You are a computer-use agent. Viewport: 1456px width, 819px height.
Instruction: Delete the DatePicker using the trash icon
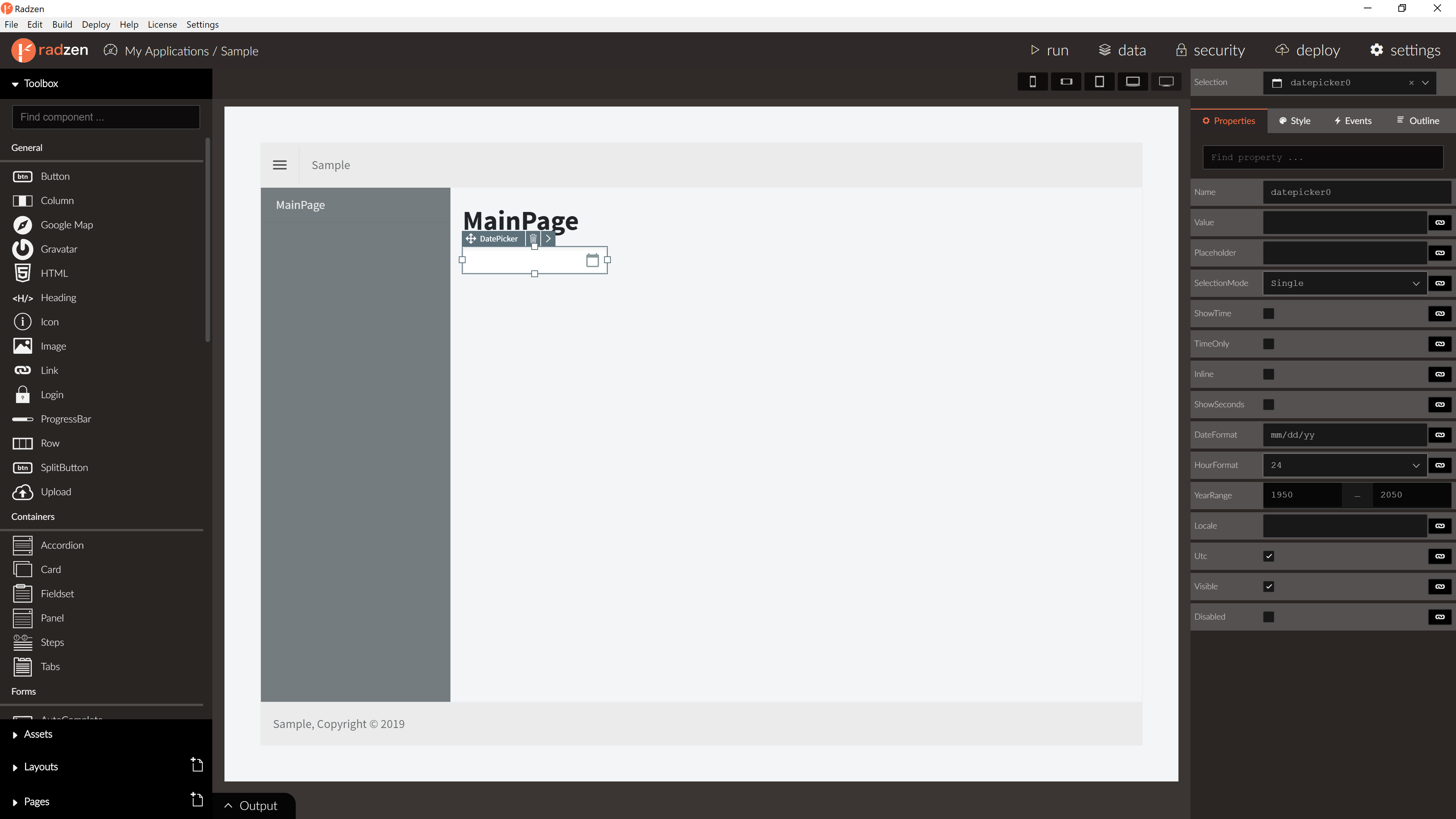click(x=533, y=238)
